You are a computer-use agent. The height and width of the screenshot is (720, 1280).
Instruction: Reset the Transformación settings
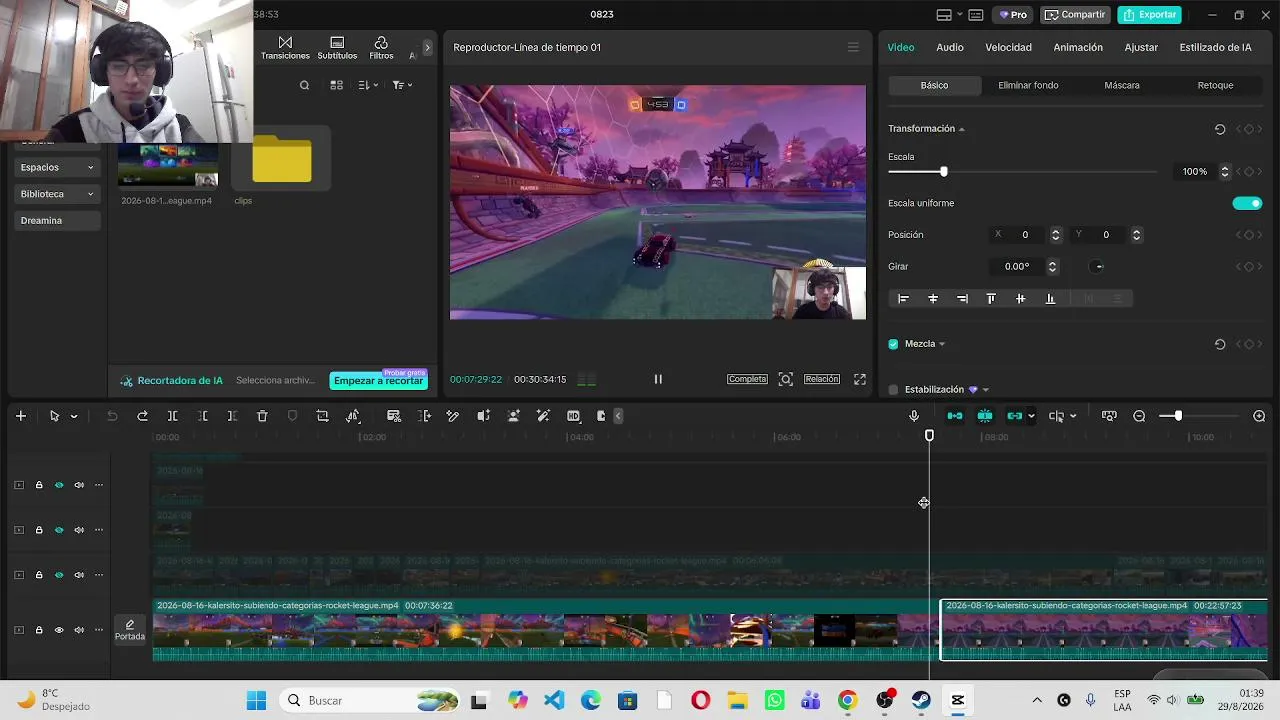pos(1220,129)
